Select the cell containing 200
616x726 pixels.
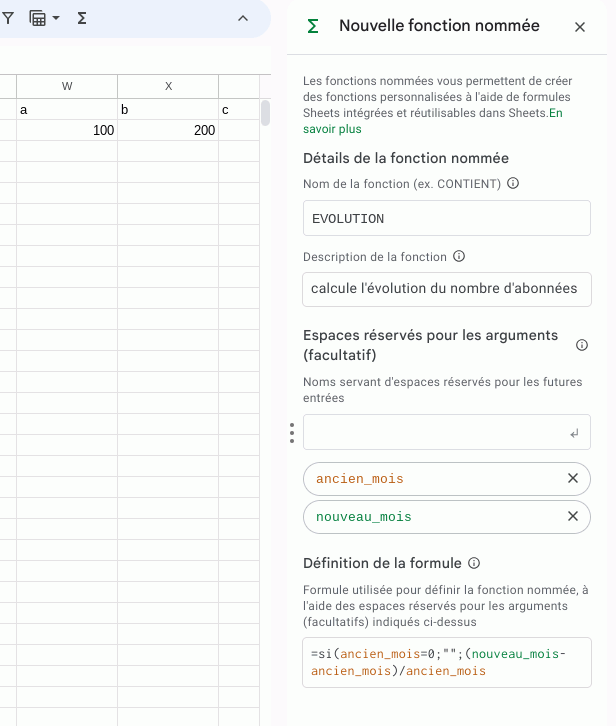coord(168,131)
